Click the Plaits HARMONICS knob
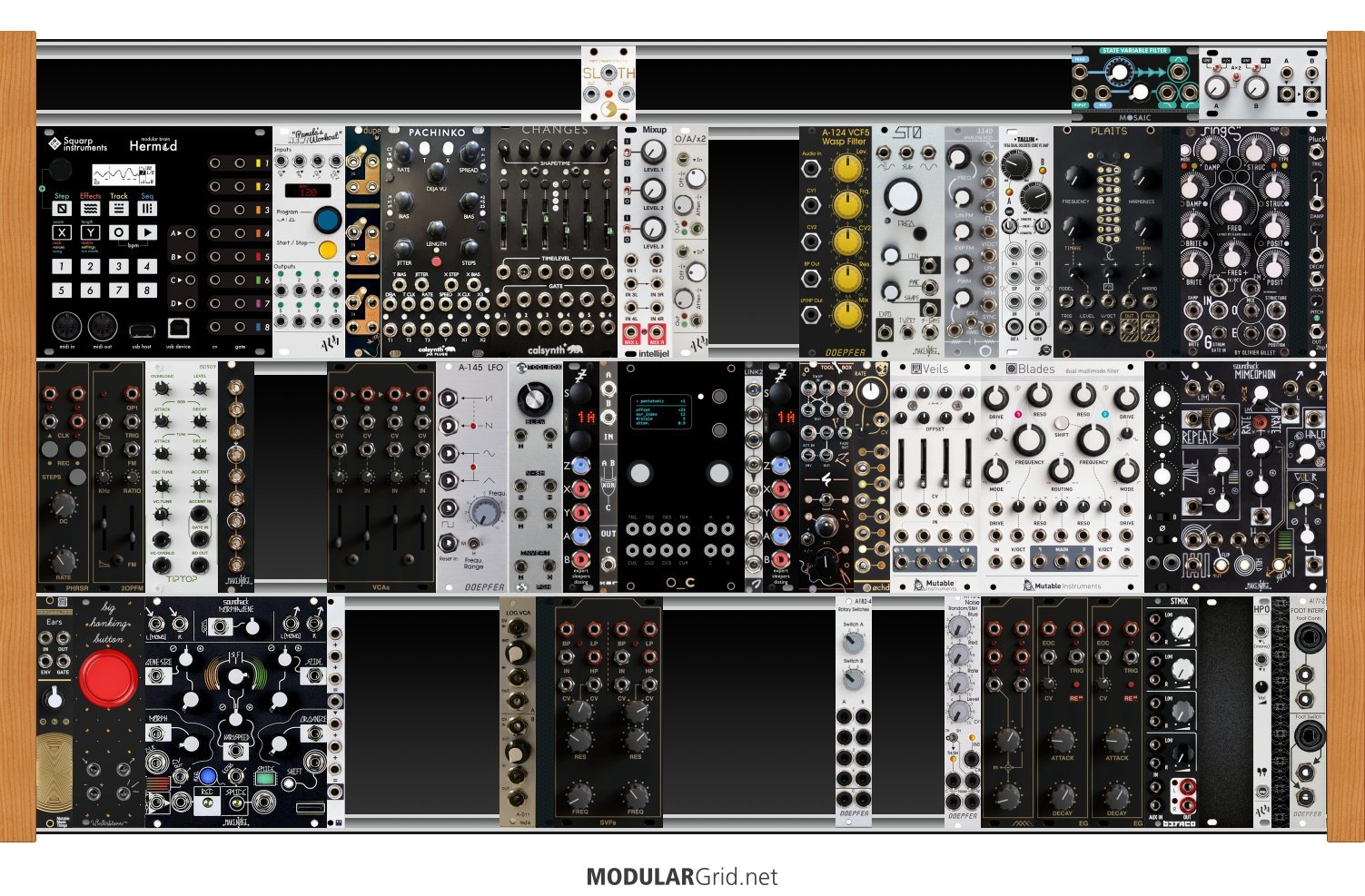1365x896 pixels. (1143, 177)
